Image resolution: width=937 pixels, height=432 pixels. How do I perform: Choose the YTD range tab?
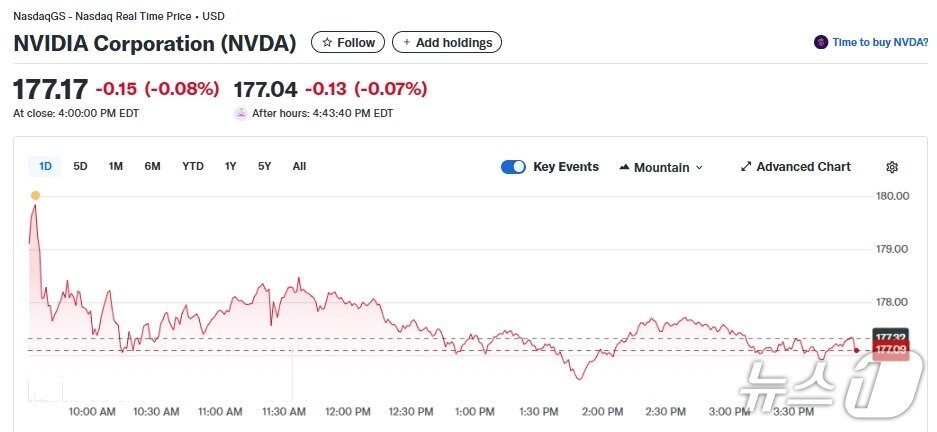[193, 166]
